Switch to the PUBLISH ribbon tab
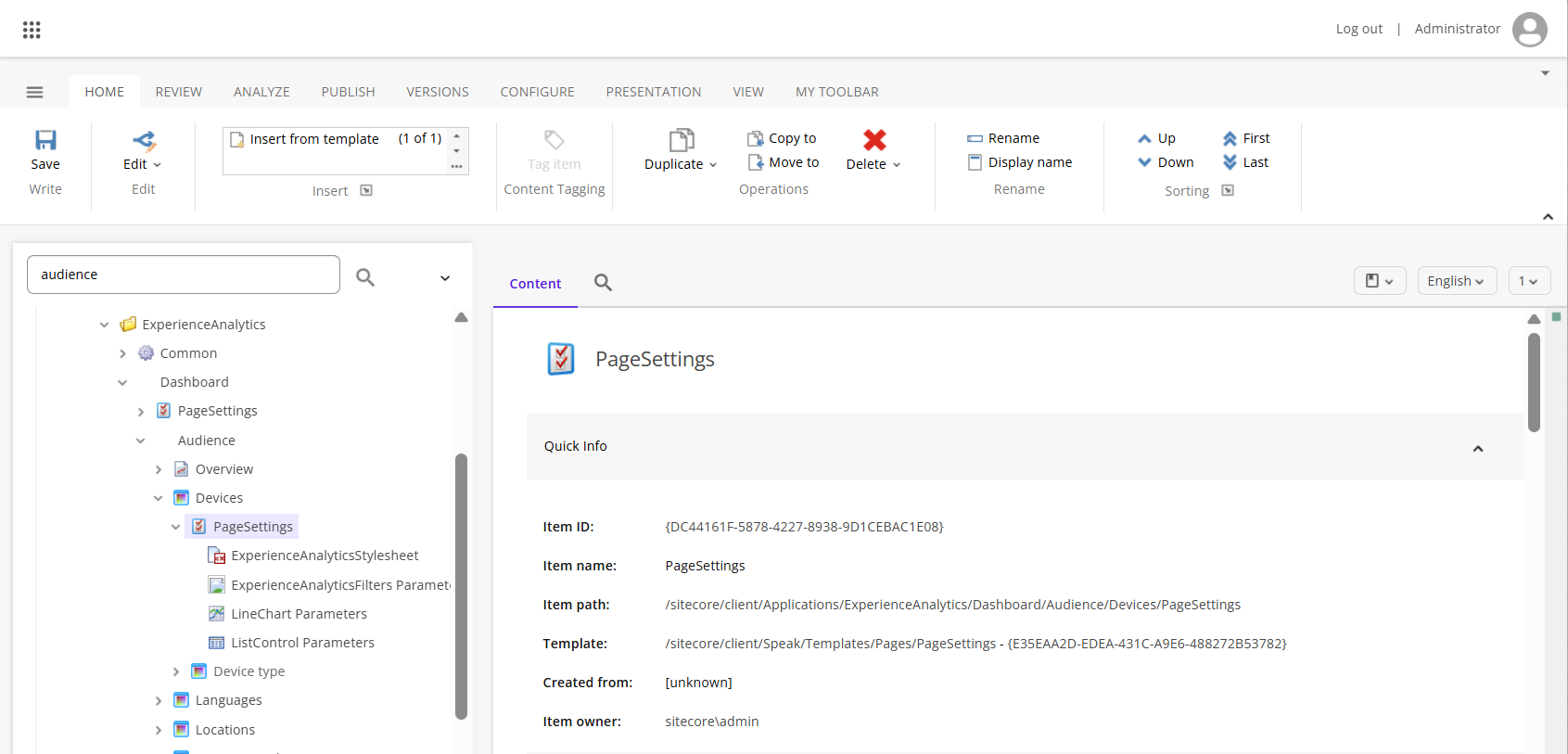Viewport: 1568px width, 754px height. [349, 92]
